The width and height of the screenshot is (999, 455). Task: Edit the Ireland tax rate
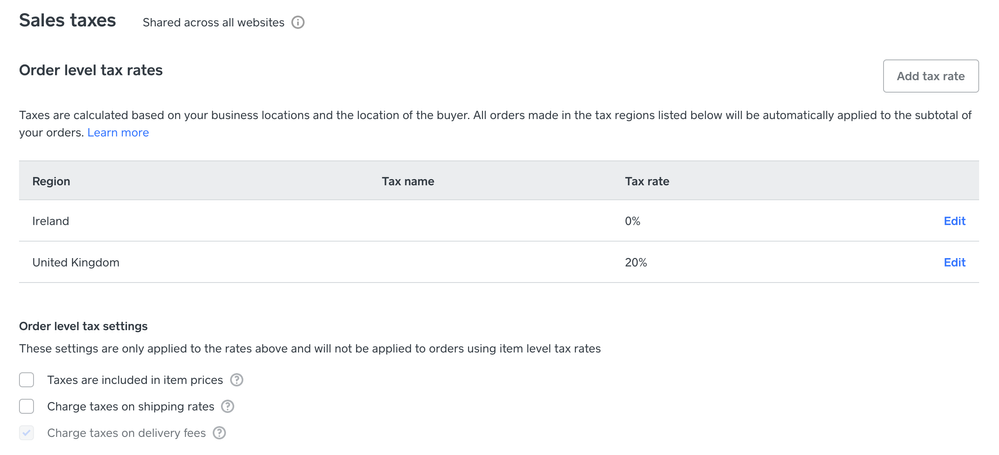click(954, 221)
